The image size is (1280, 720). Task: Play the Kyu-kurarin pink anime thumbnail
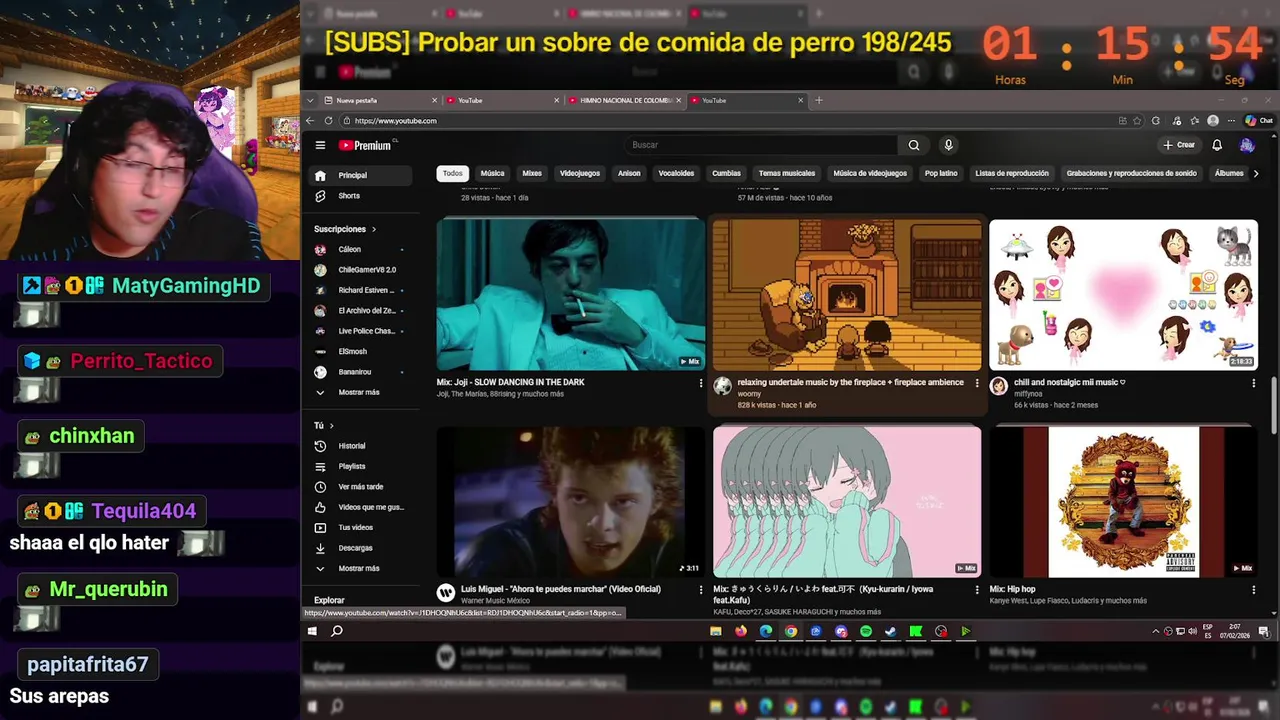pos(847,501)
